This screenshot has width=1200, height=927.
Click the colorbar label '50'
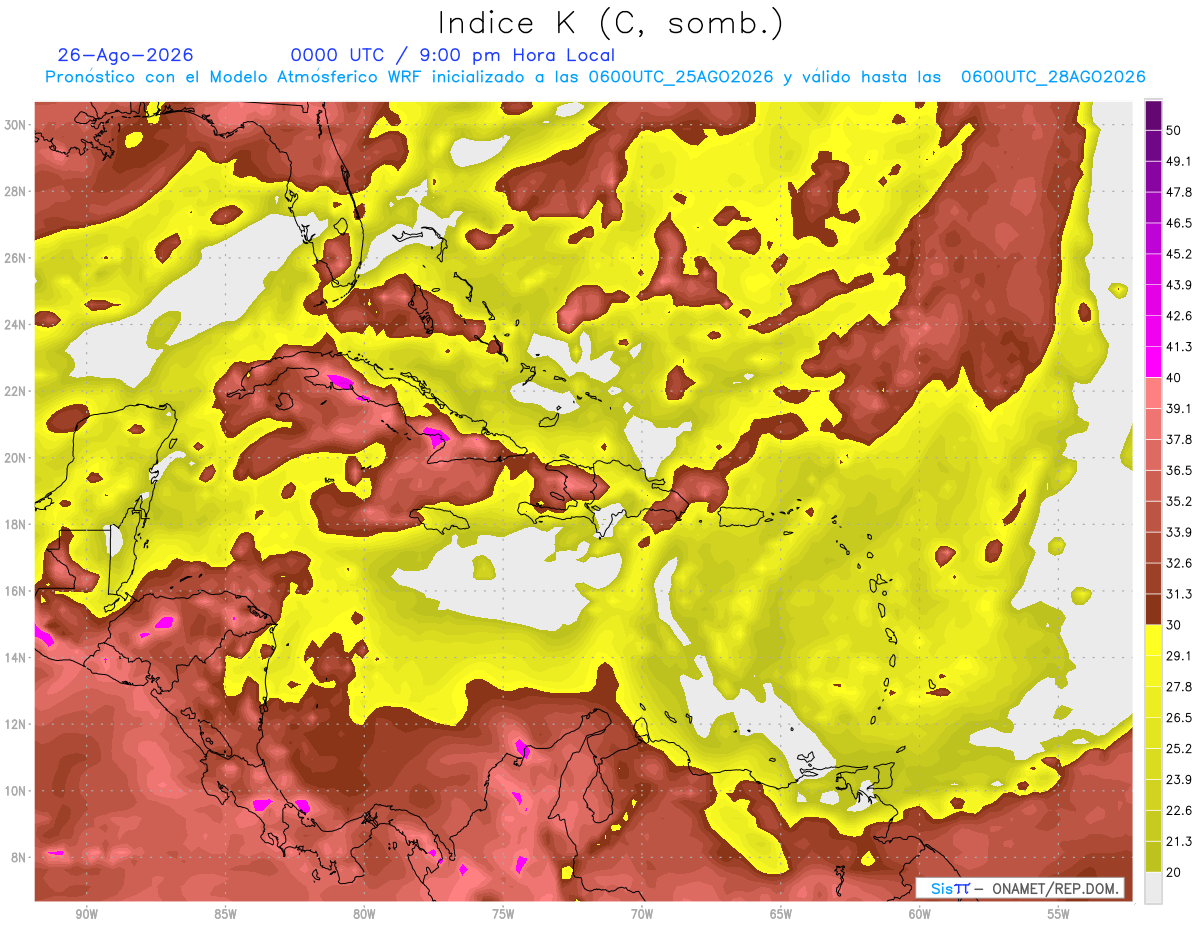1175,130
